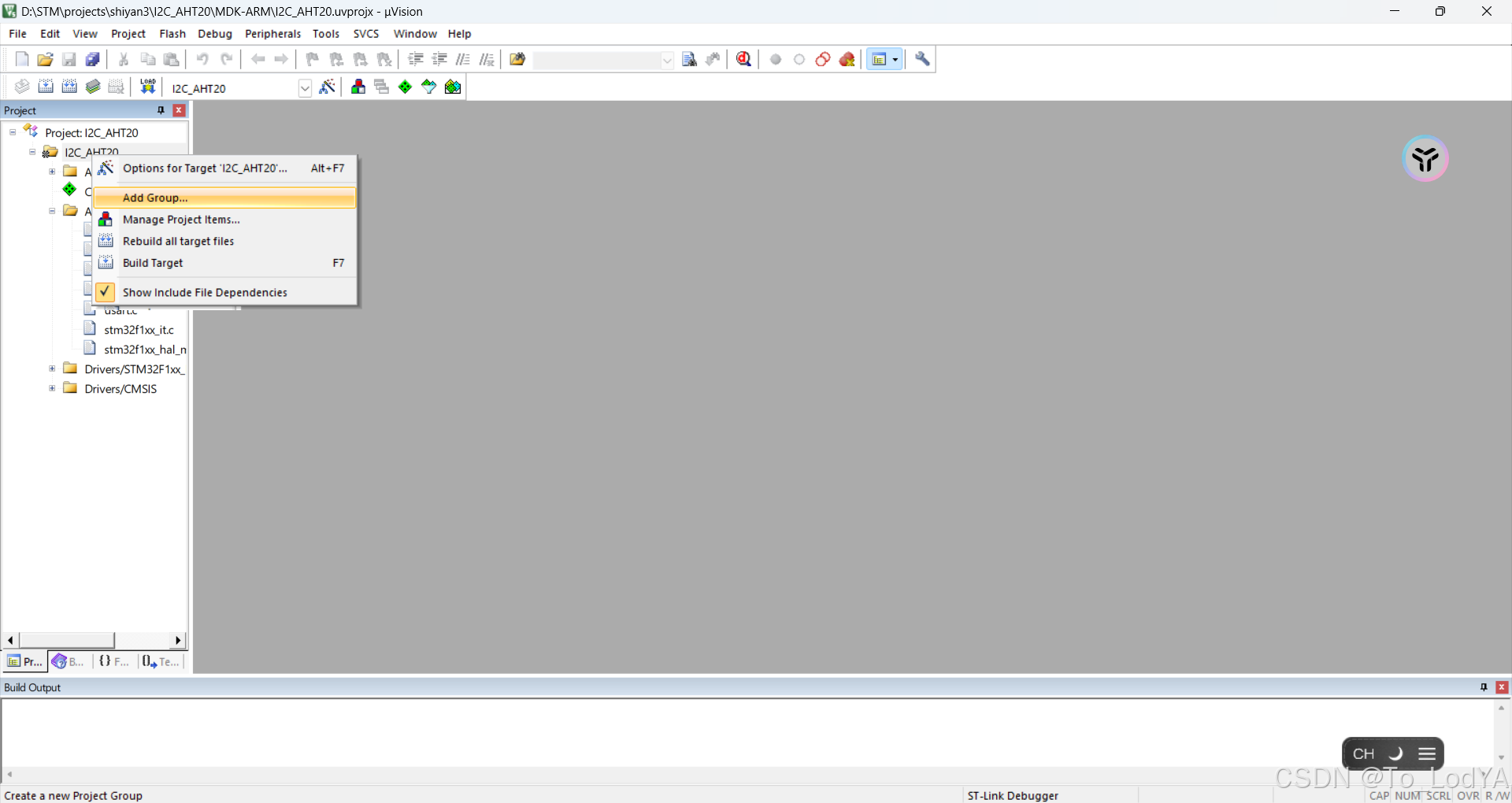Collapse the I2C_AHT20 target node
Image resolution: width=1512 pixels, height=803 pixels.
click(x=32, y=152)
